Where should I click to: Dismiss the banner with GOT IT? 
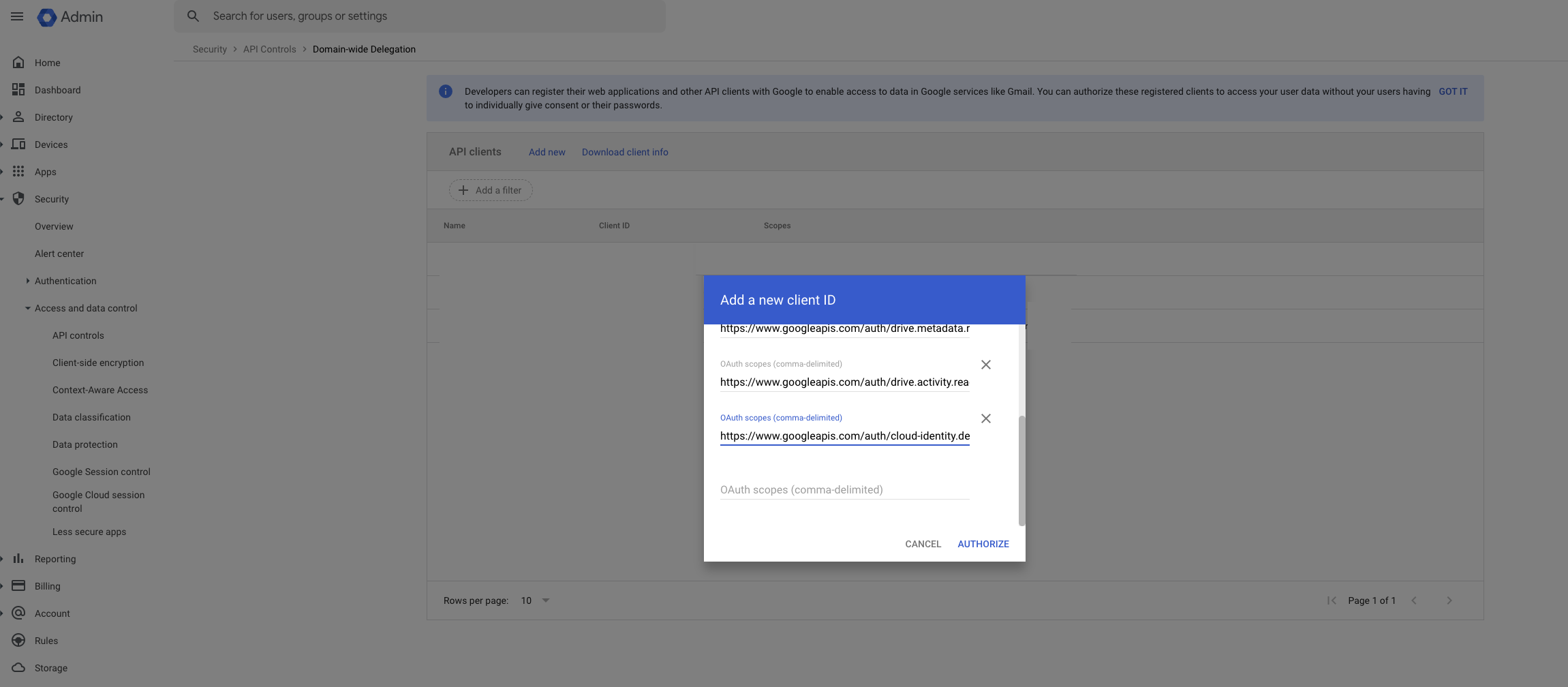pos(1453,91)
